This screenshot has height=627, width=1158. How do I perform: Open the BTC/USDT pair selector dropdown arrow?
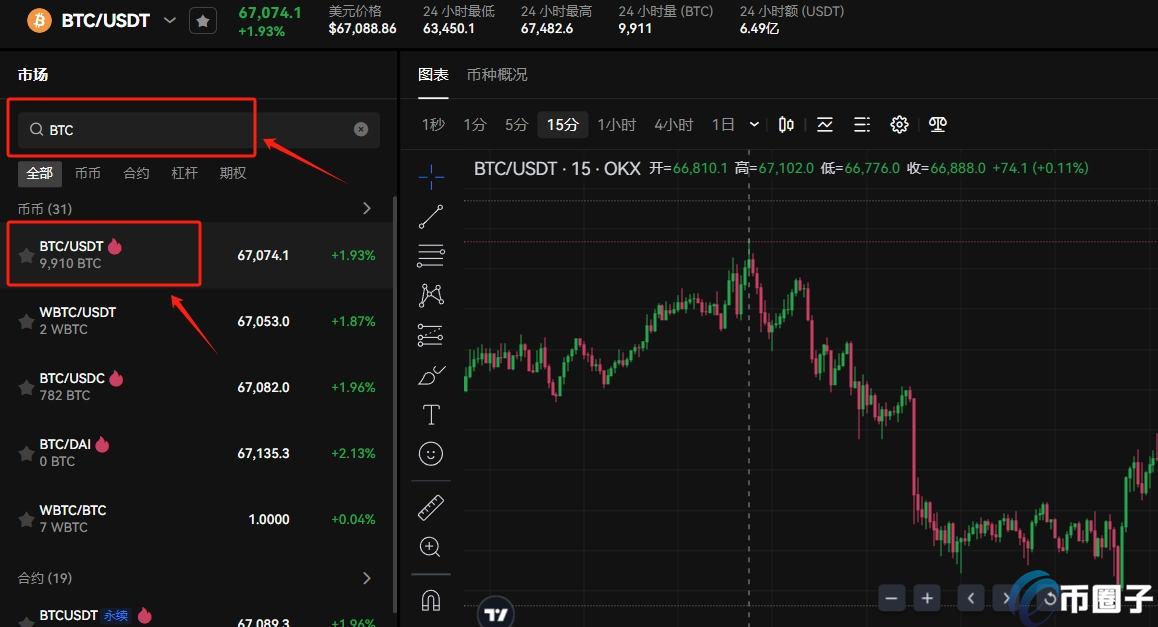tap(170, 20)
